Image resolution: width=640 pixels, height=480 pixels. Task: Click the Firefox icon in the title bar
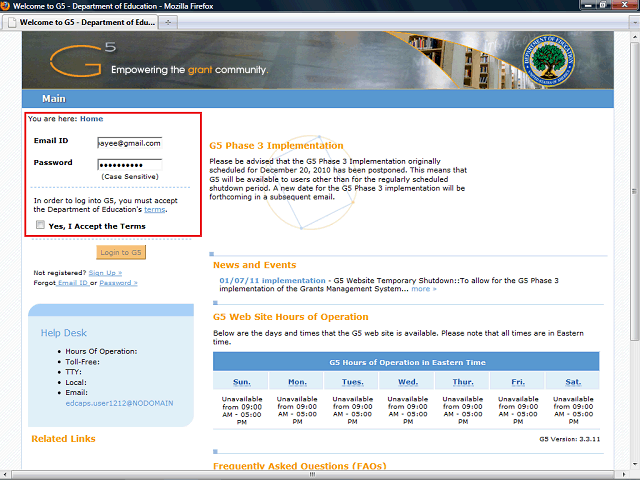click(9, 7)
